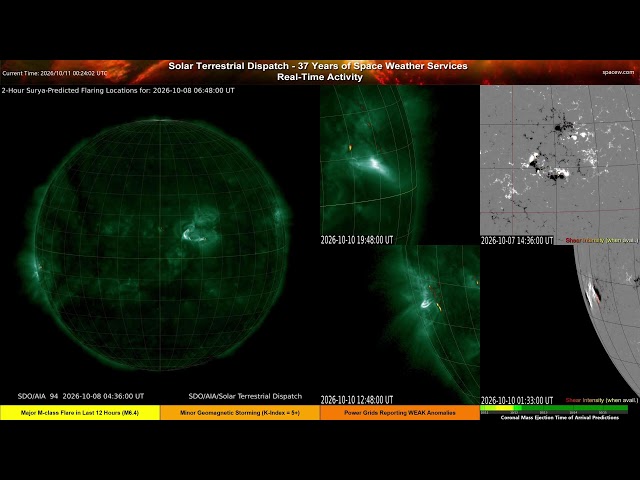Click the Power Grids Reporting WEAK Anomalies banner
640x480 pixels.
400,413
